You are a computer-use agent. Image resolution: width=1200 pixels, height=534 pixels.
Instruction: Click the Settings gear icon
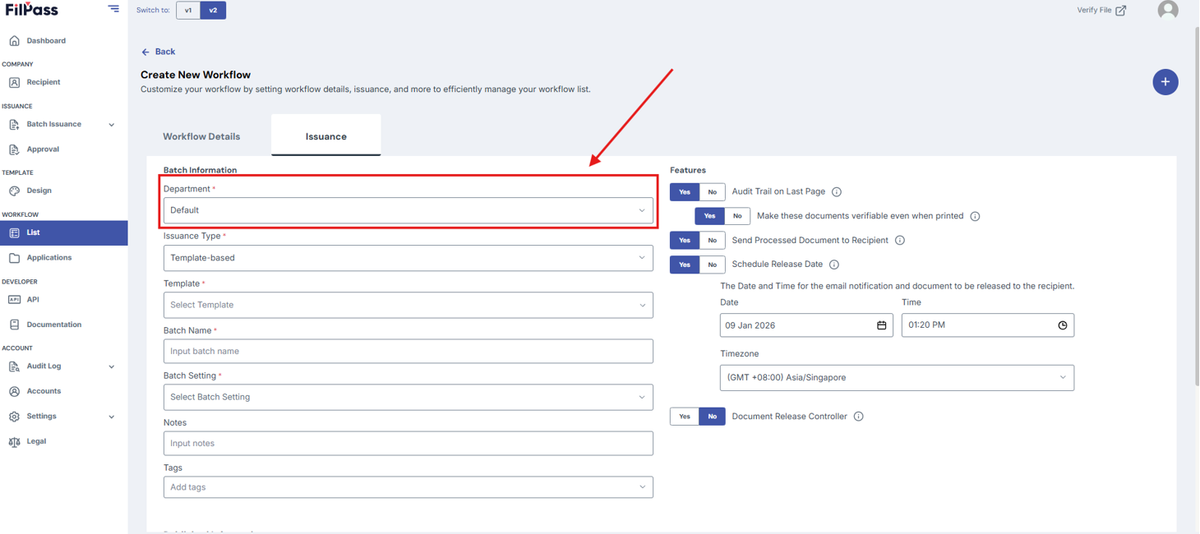coord(14,416)
